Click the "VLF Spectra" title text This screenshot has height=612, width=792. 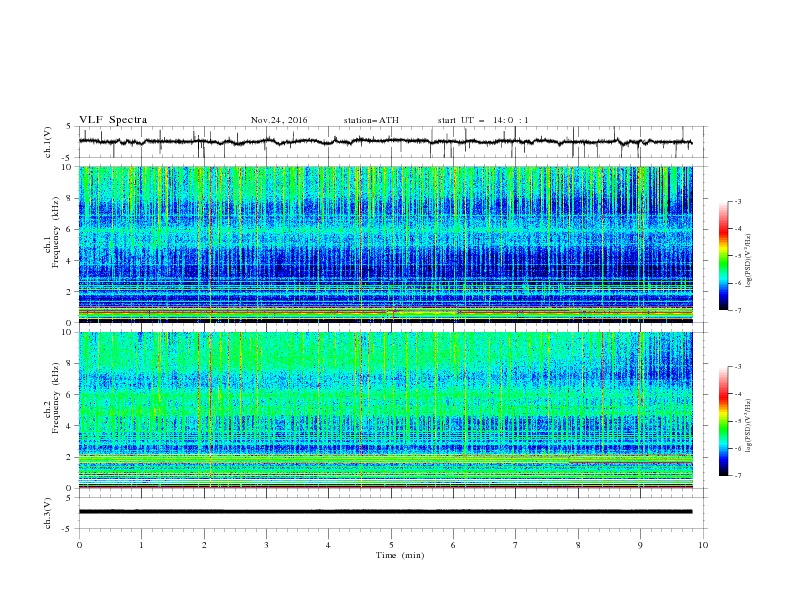(113, 120)
